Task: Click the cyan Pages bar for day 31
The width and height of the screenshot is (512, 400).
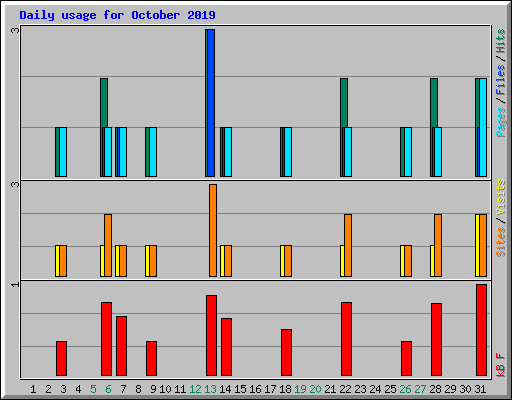Action: click(483, 127)
